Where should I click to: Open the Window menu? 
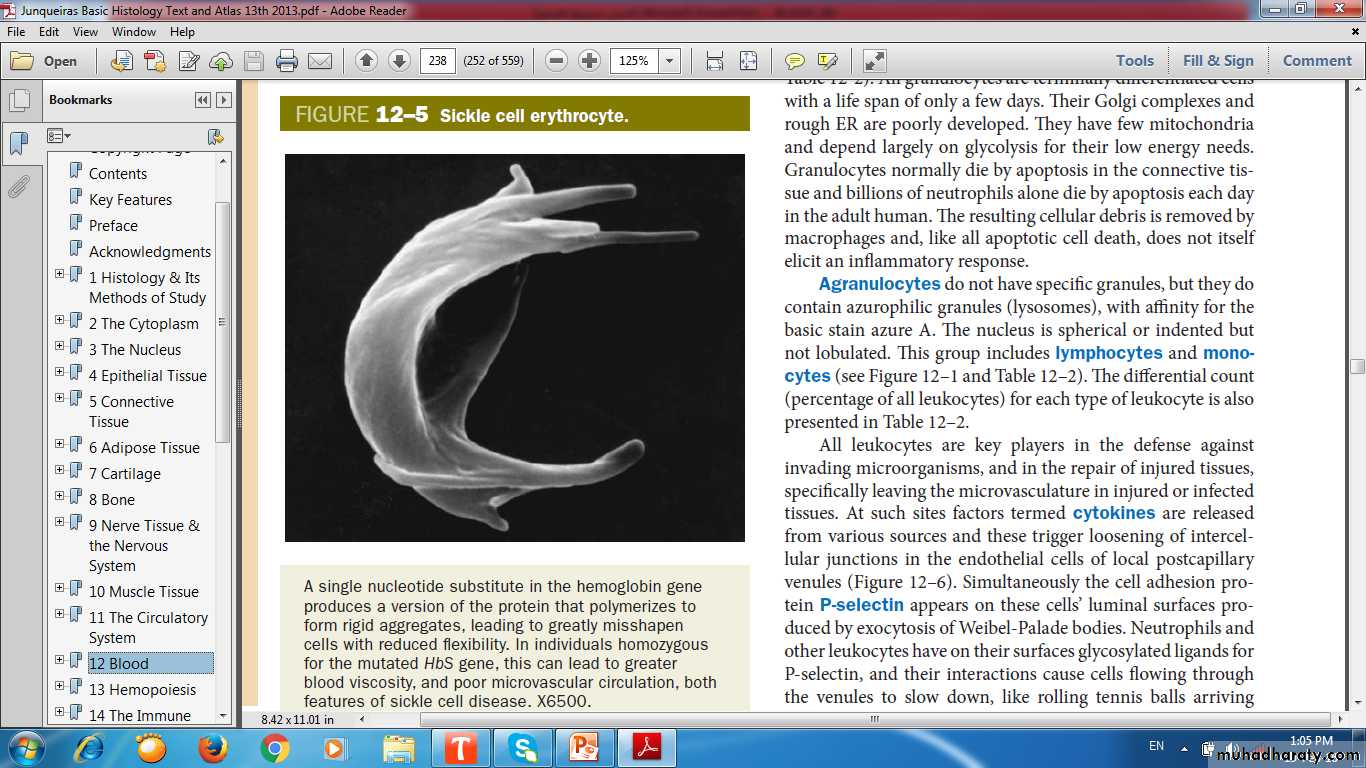click(x=133, y=32)
